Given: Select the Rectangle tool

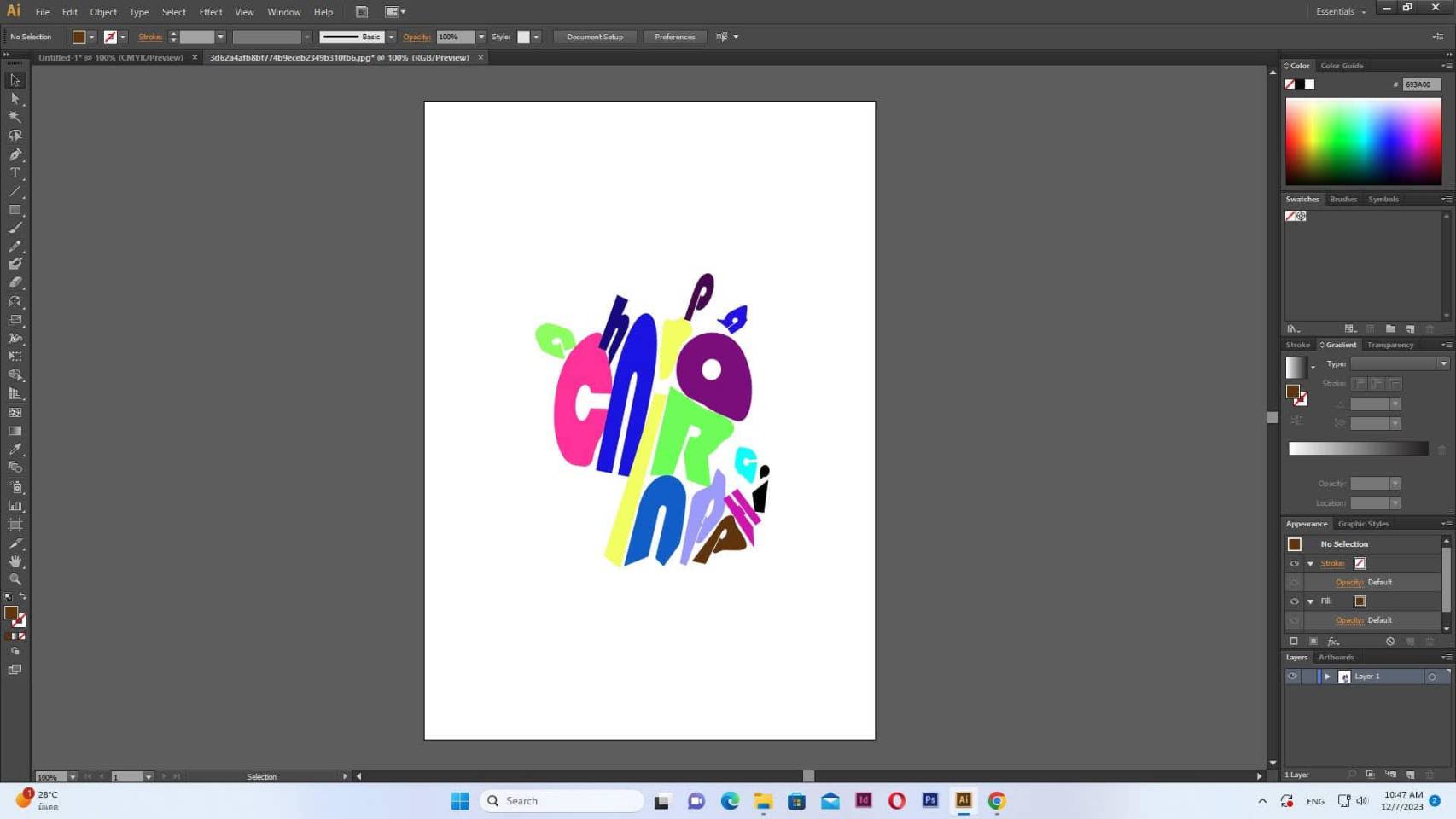Looking at the screenshot, I should pos(15,210).
